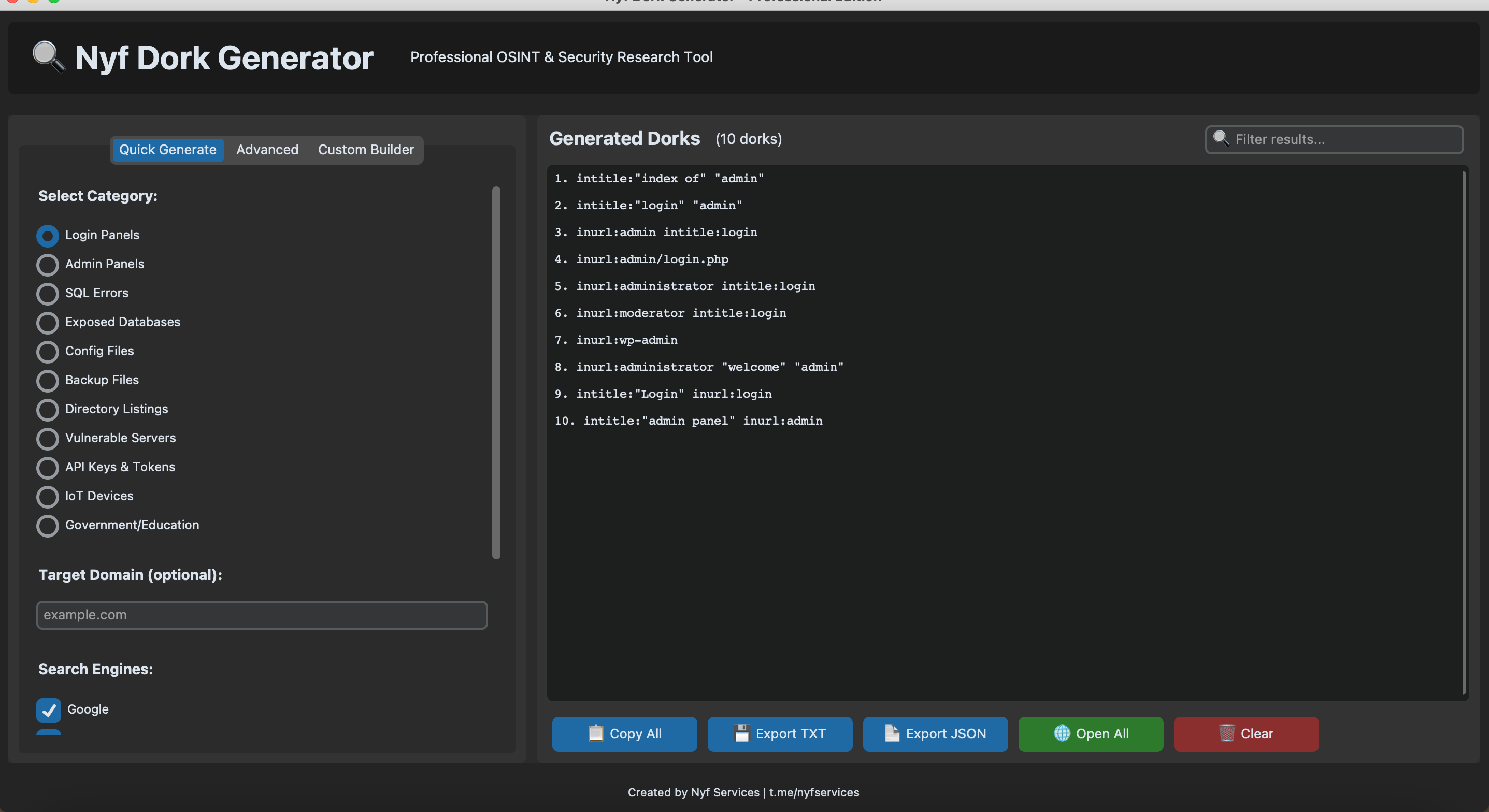The height and width of the screenshot is (812, 1489).
Task: Switch to the Advanced tab
Action: (267, 150)
